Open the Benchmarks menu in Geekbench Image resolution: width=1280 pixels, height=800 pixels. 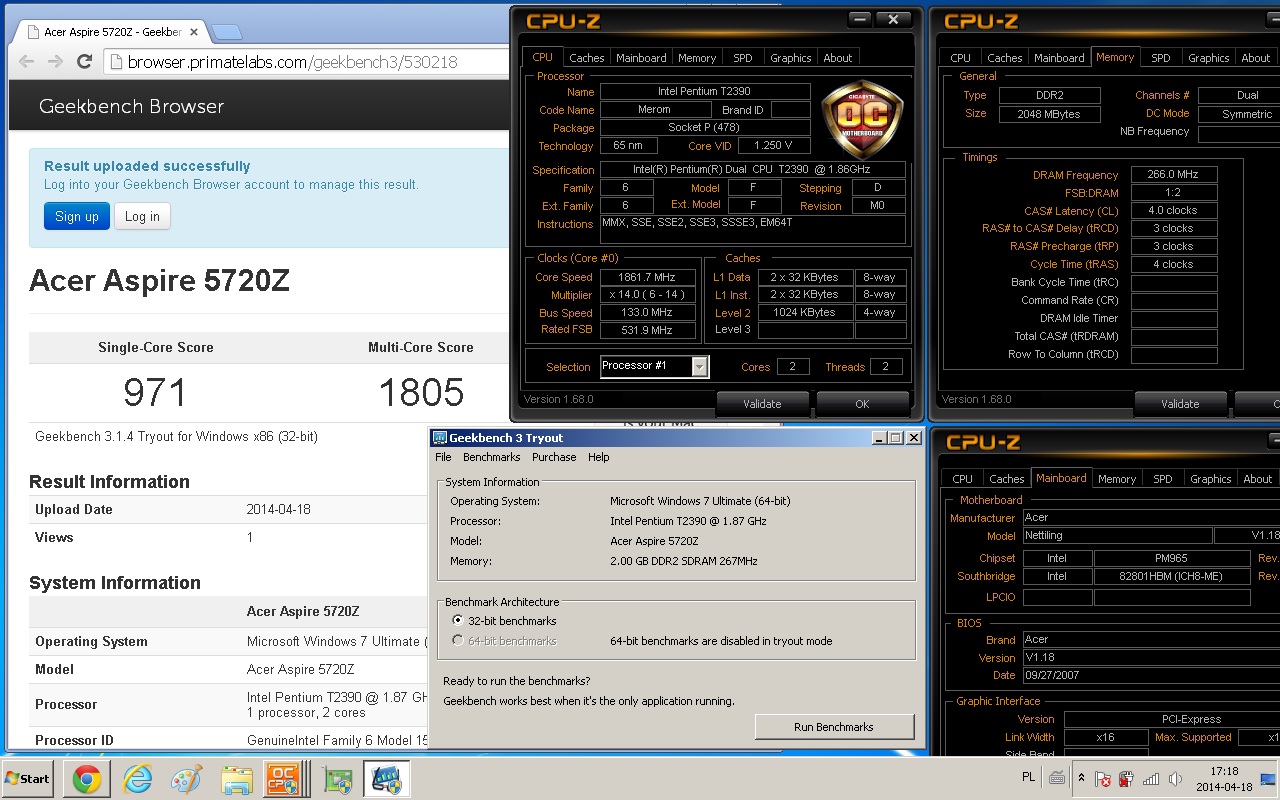pyautogui.click(x=491, y=457)
